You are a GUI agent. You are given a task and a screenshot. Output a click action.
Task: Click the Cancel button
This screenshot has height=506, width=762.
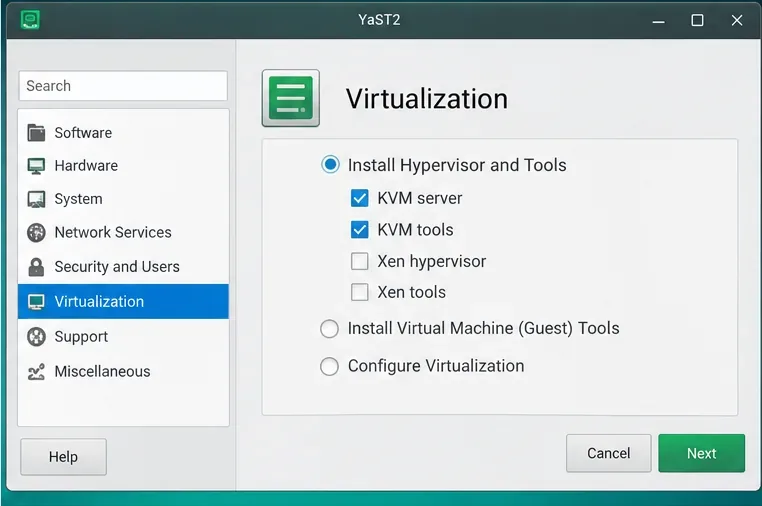[x=608, y=453]
